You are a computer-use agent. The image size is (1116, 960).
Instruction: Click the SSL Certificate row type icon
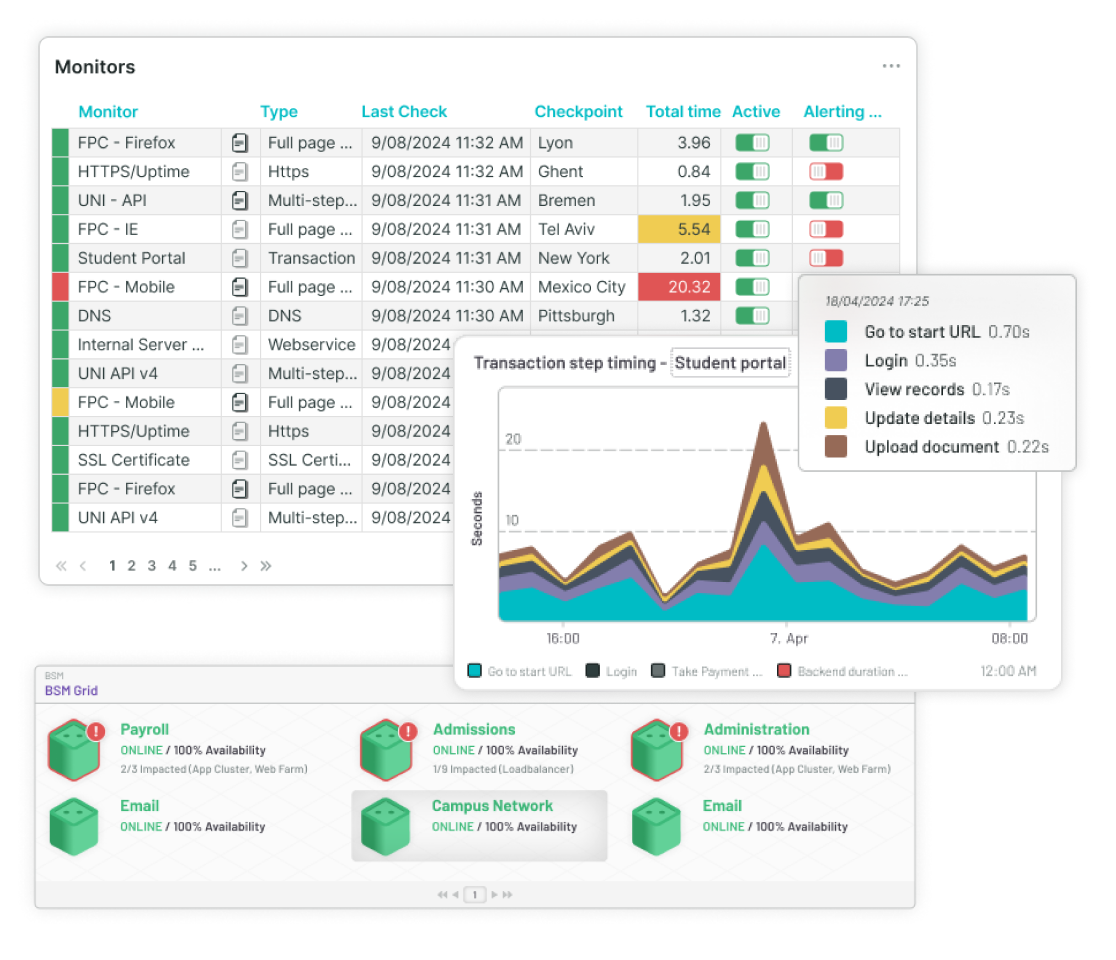coord(240,459)
